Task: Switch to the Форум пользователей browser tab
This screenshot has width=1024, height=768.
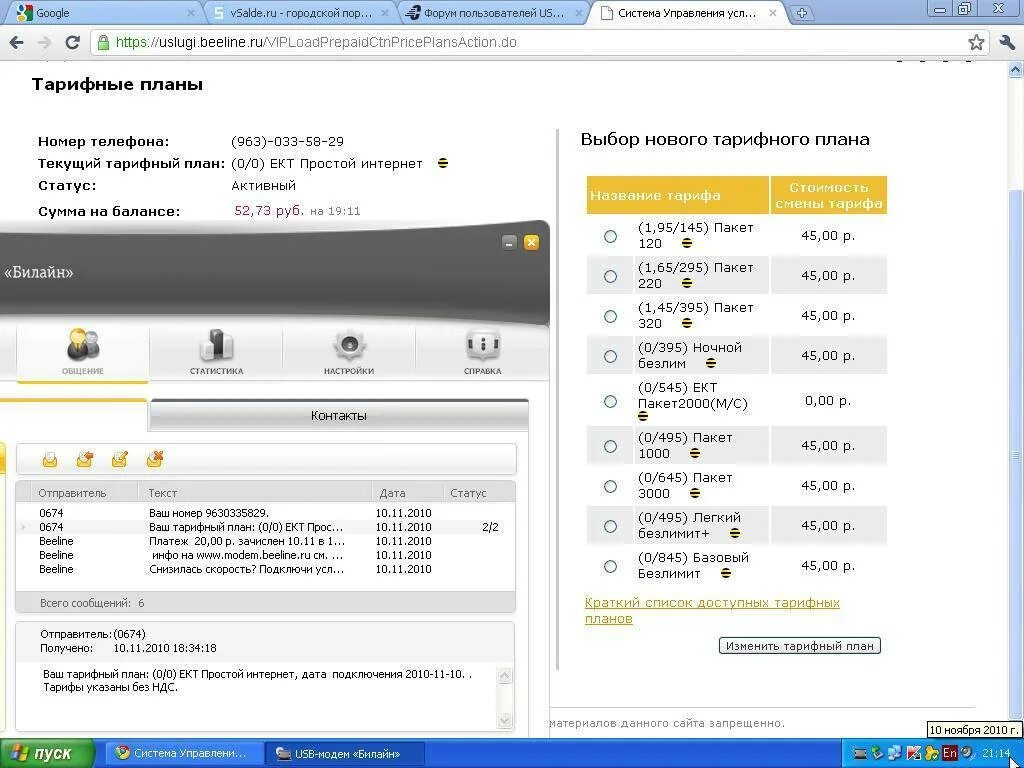Action: [494, 13]
